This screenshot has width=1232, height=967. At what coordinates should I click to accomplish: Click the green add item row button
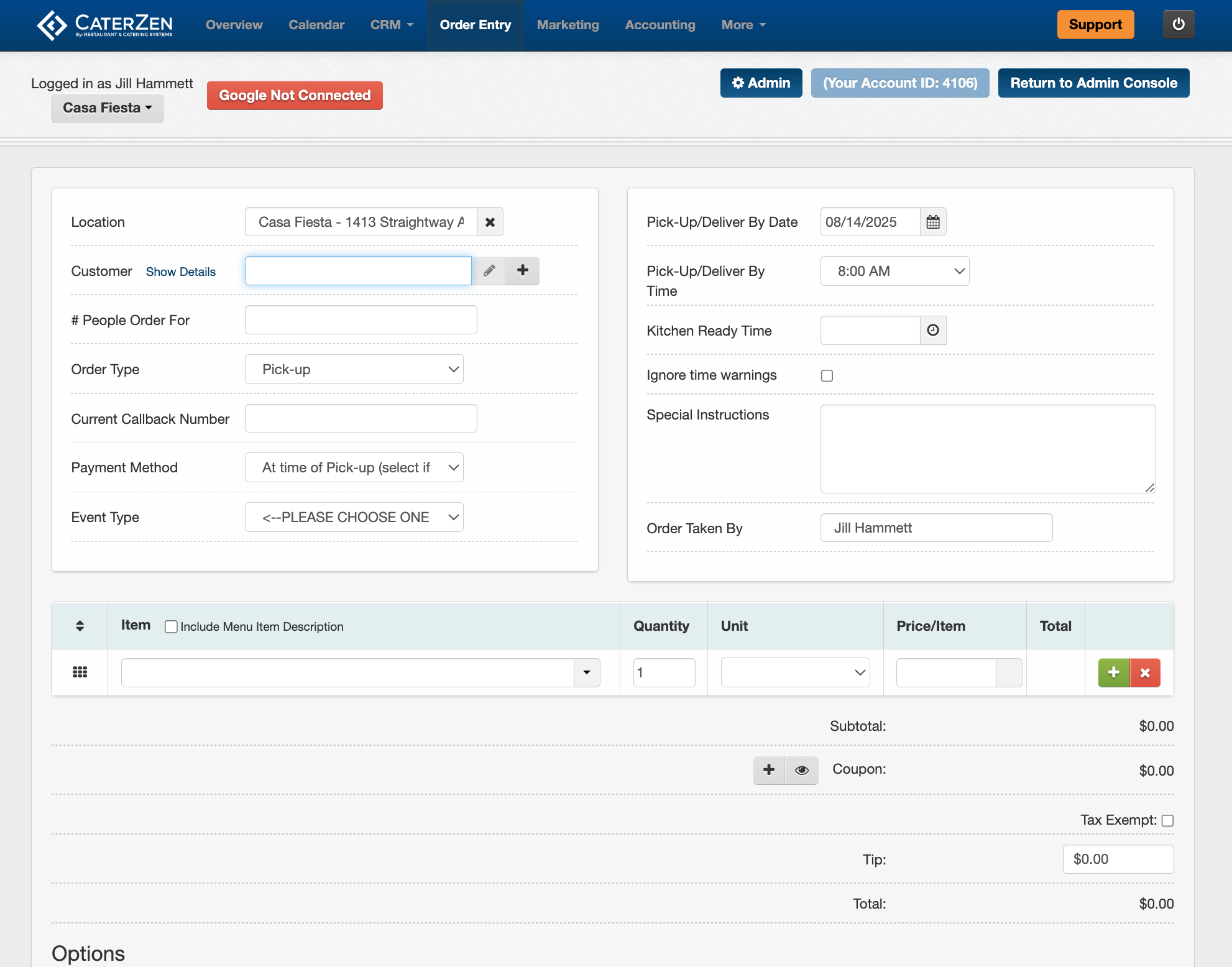[1114, 672]
